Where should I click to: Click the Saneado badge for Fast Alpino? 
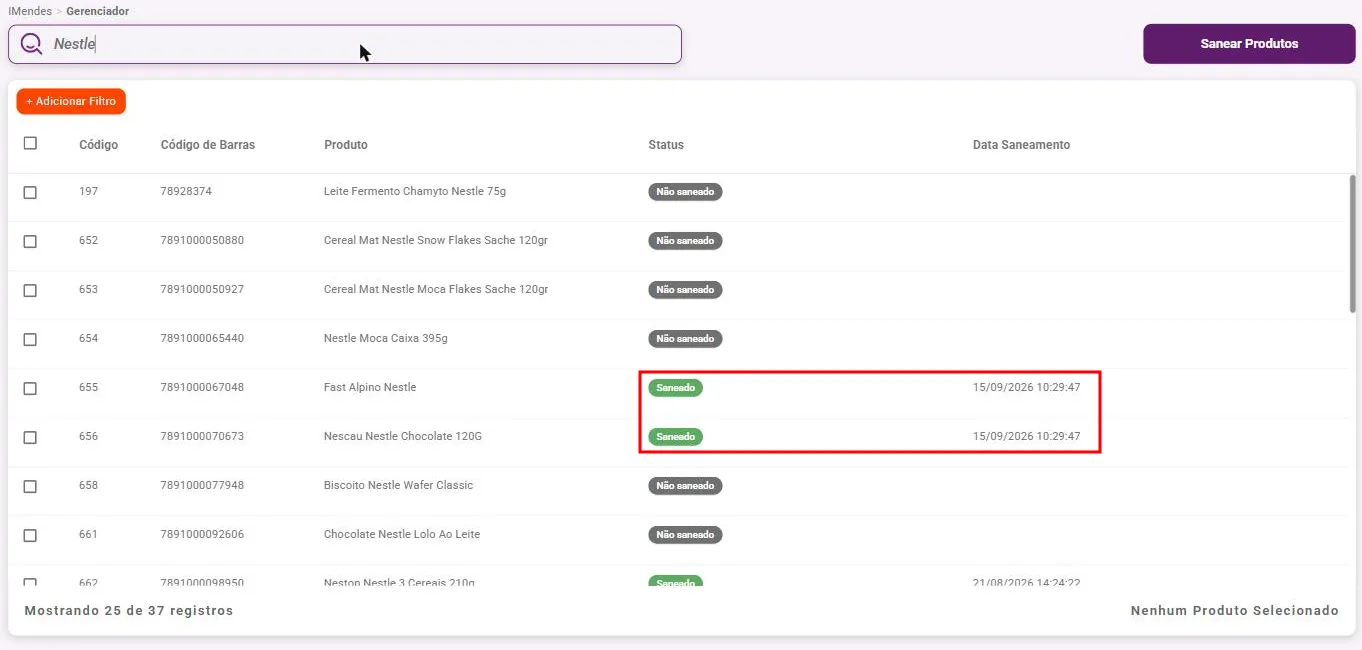pyautogui.click(x=675, y=388)
